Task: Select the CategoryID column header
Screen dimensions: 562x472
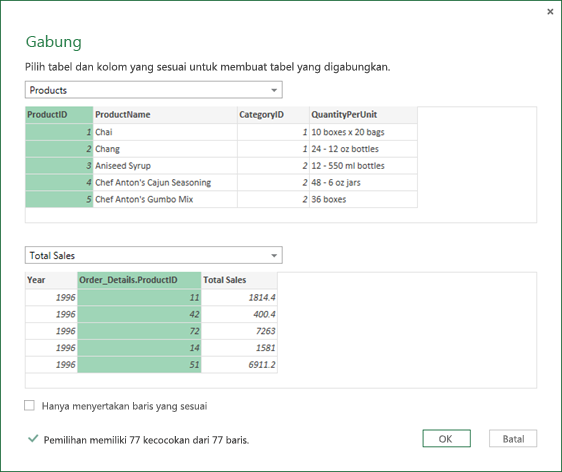Action: pos(273,115)
